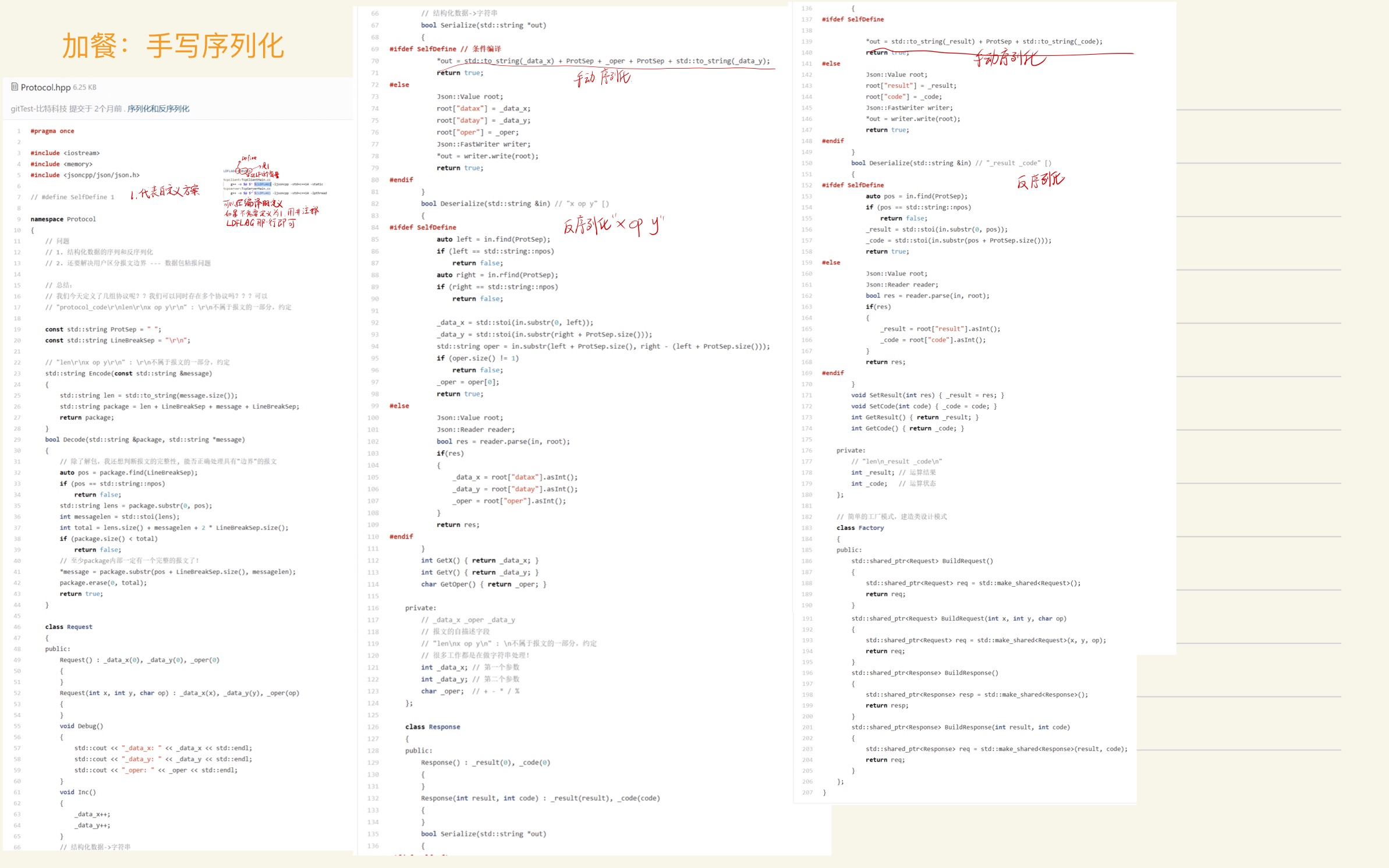Click the handwritten LDFLAG 那一行即可 annotation
1389x868 pixels.
click(261, 223)
